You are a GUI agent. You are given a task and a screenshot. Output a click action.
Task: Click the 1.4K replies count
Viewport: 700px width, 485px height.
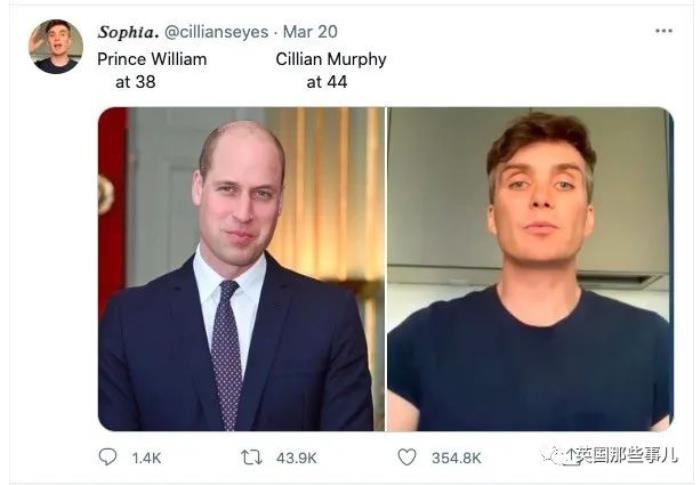146,457
